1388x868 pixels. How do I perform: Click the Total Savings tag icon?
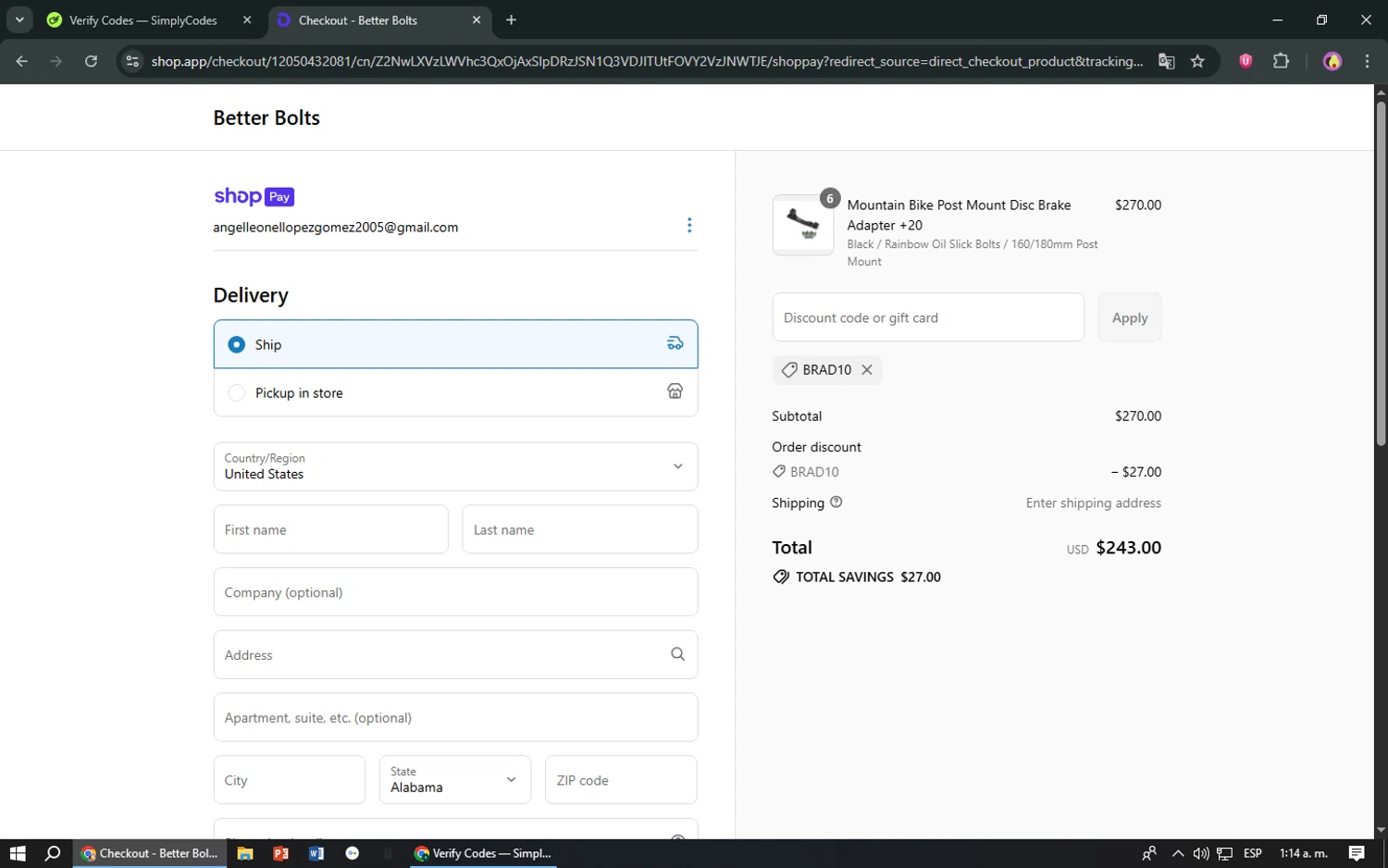click(x=781, y=577)
